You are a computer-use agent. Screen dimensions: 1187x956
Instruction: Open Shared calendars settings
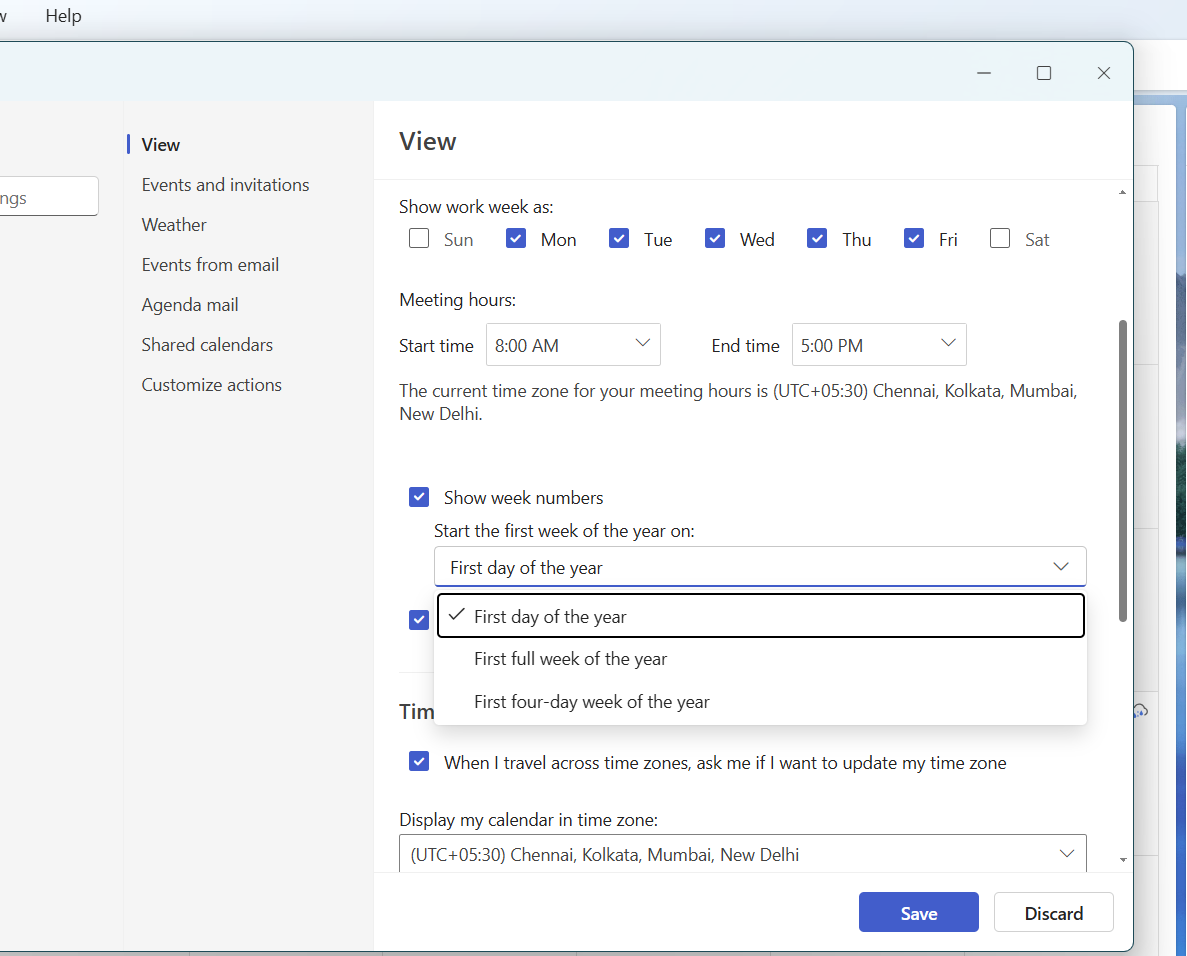click(x=207, y=345)
